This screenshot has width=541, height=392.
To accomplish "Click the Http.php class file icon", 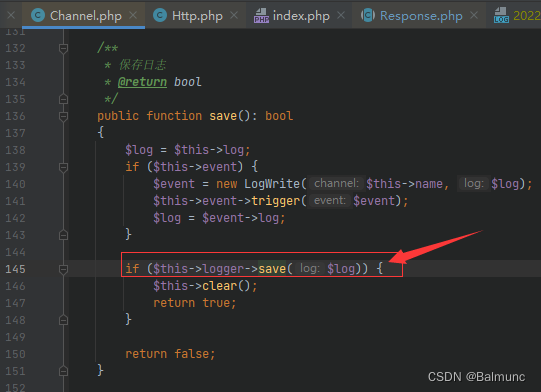I will (160, 15).
